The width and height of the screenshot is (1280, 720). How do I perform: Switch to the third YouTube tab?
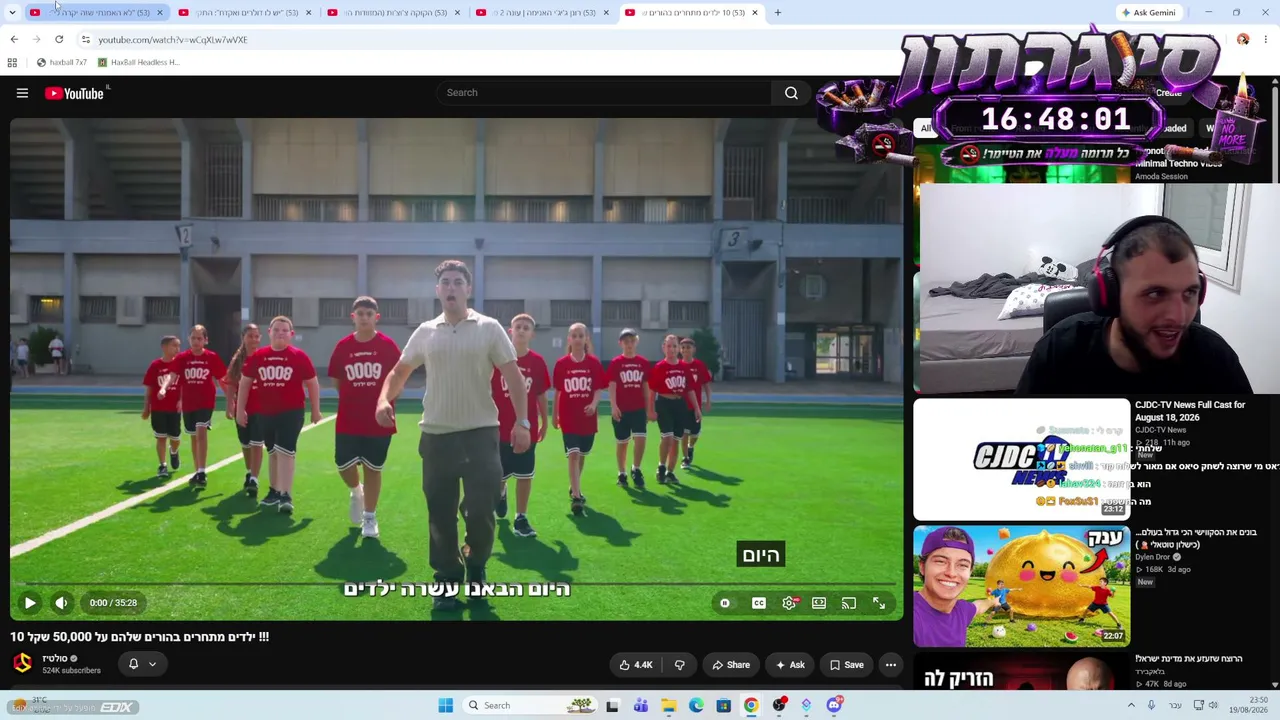click(x=395, y=13)
